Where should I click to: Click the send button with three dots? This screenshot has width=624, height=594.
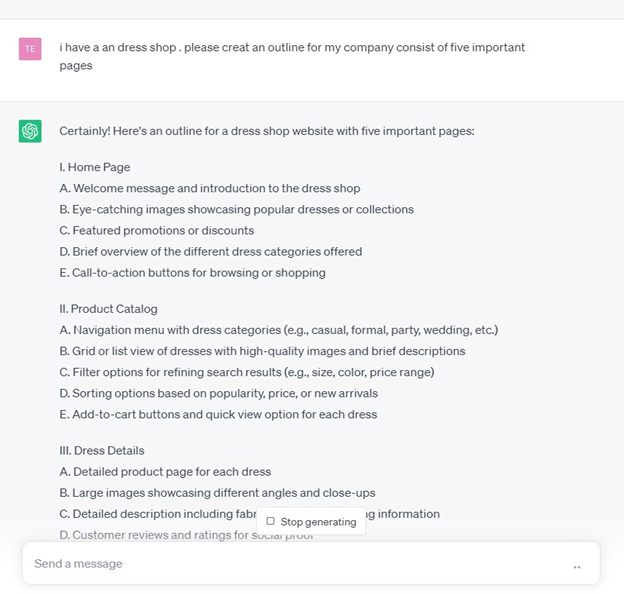pos(577,566)
